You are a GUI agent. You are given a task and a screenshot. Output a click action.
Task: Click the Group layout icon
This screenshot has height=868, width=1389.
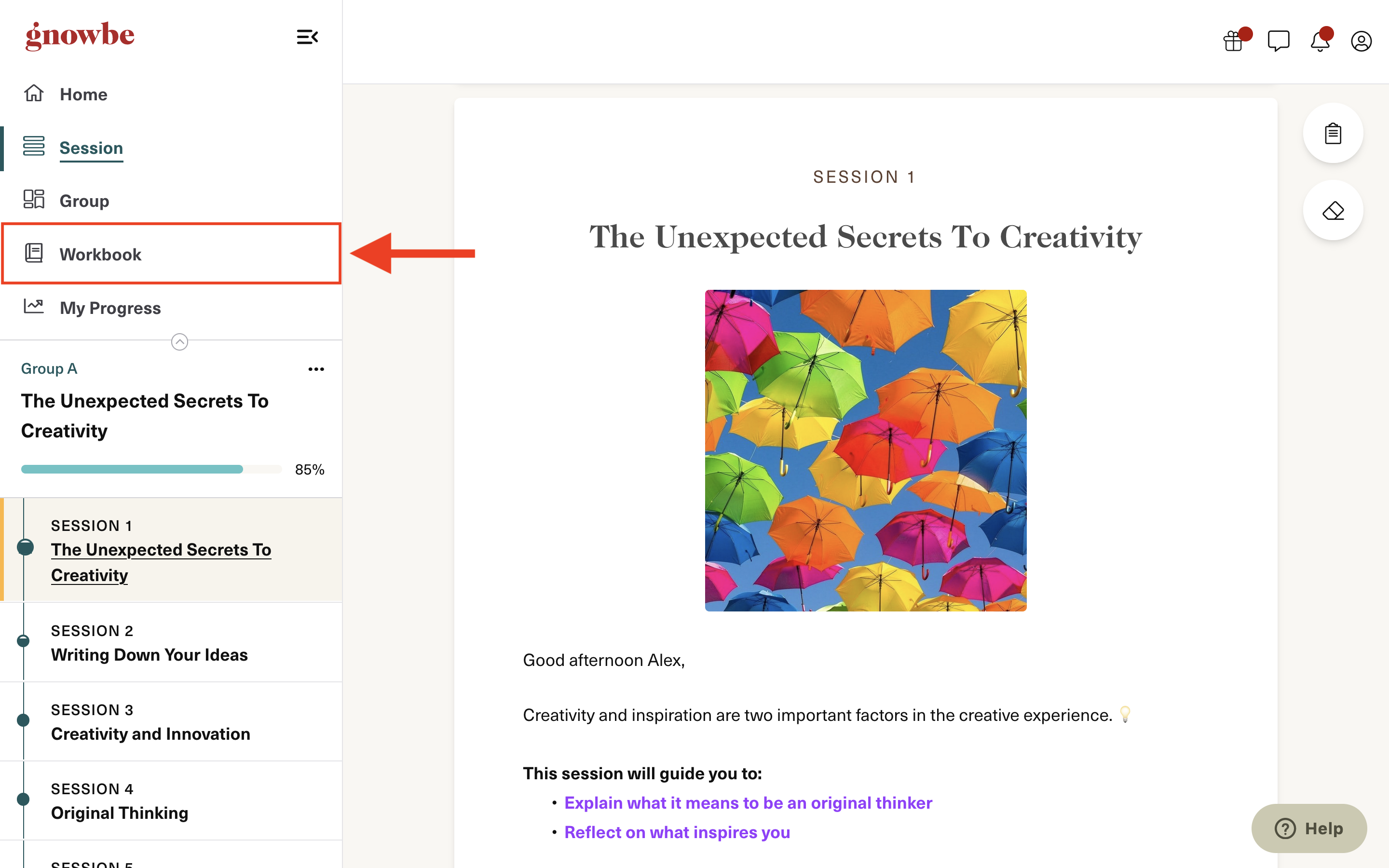tap(34, 199)
